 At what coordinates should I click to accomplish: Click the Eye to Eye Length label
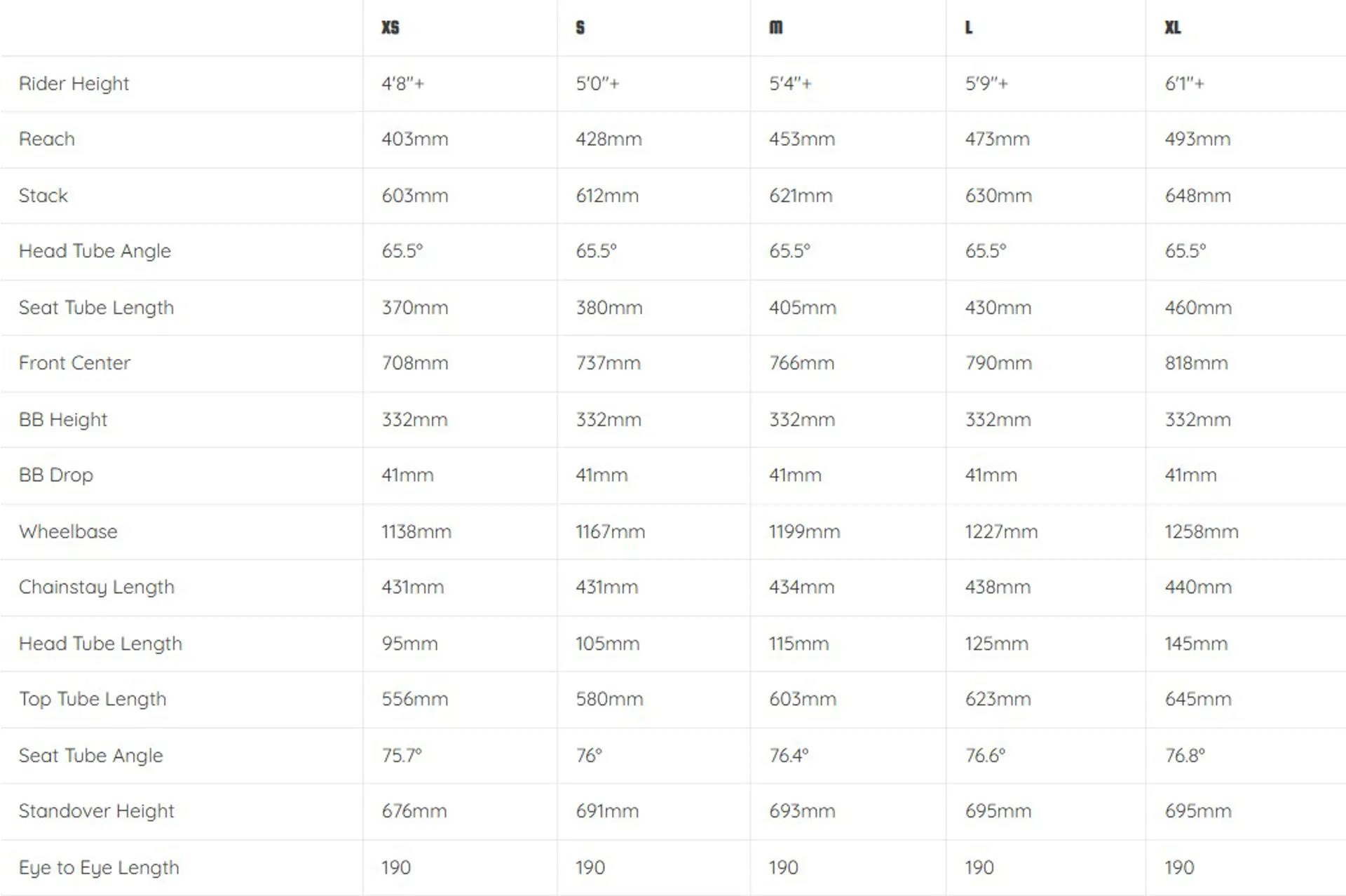tap(99, 867)
